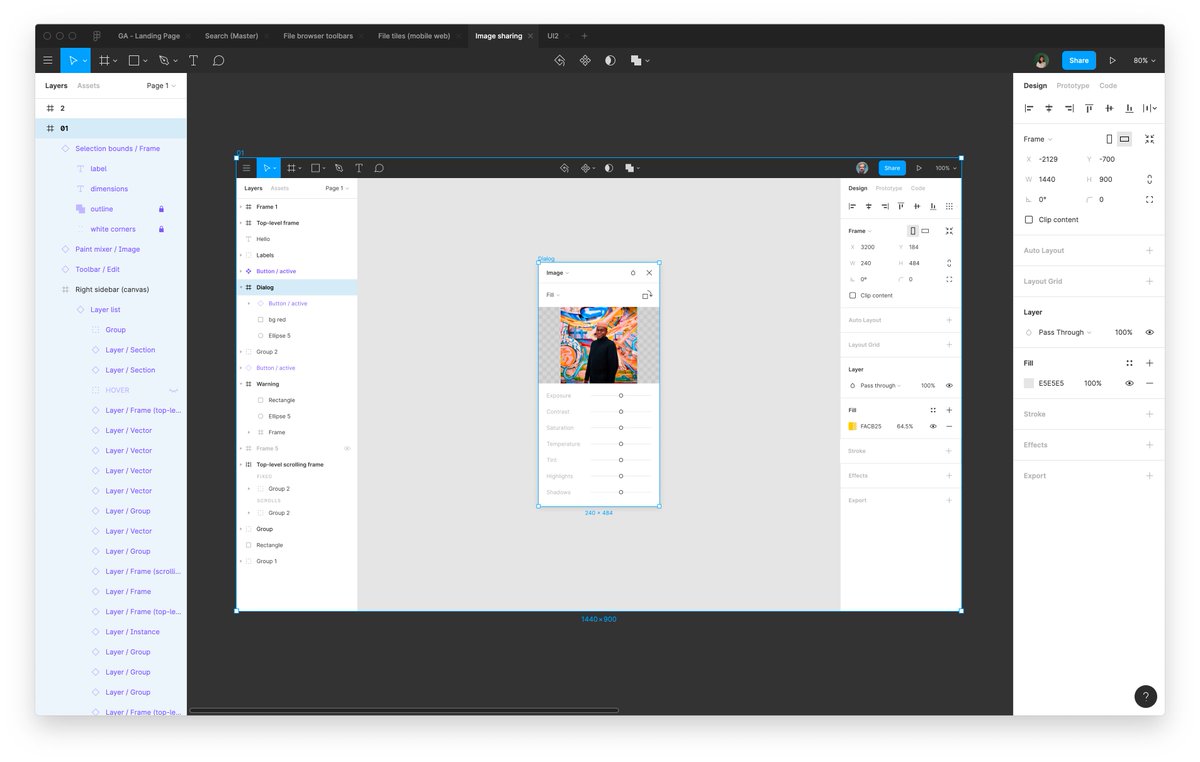Open the Assets tab next to the Layers tab

click(x=89, y=86)
